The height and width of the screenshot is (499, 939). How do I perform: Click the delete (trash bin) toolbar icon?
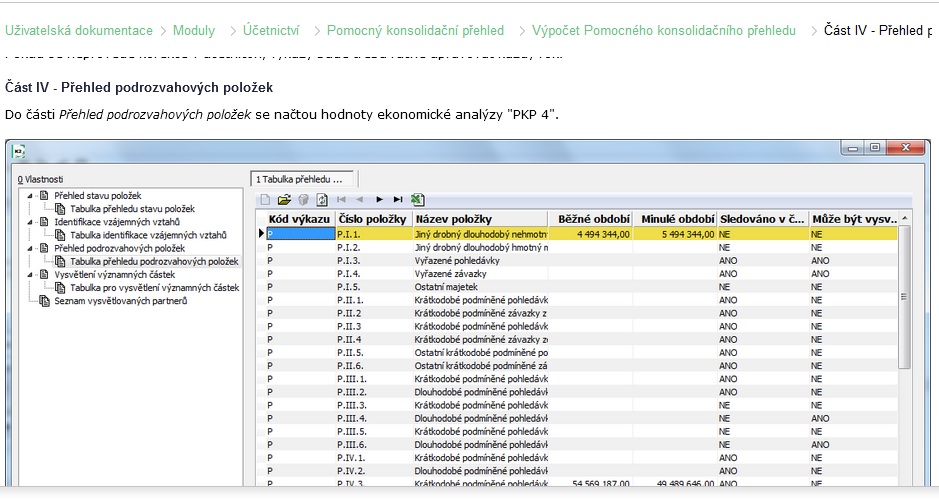coord(304,199)
